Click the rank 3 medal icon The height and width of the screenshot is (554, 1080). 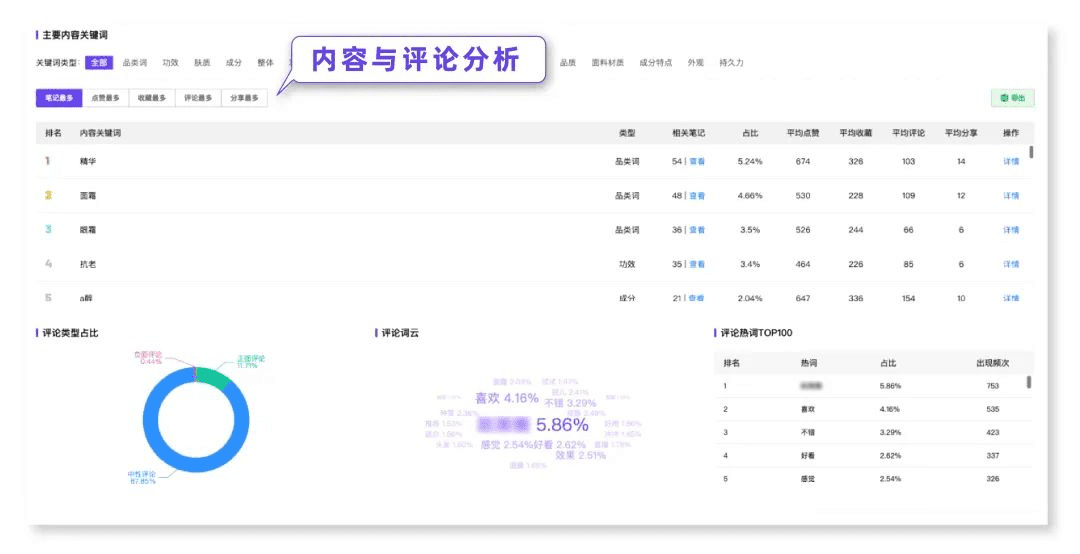click(x=48, y=229)
